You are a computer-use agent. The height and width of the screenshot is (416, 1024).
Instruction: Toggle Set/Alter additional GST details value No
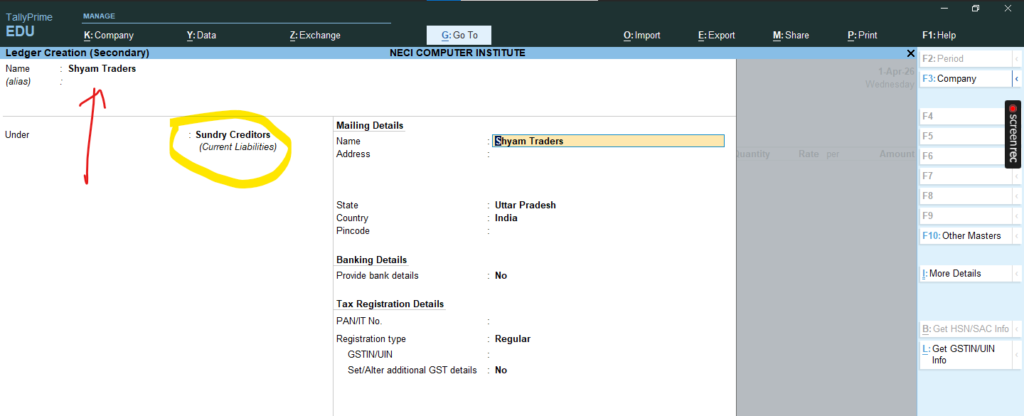coord(501,370)
